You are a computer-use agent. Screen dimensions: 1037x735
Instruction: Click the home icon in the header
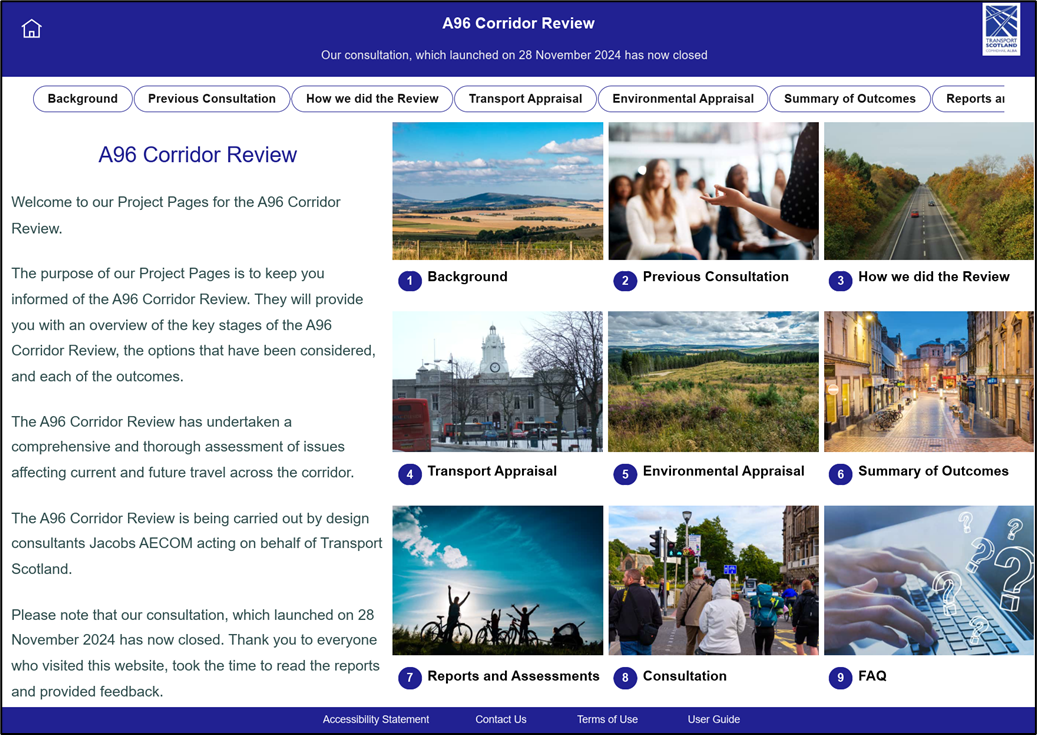point(31,28)
